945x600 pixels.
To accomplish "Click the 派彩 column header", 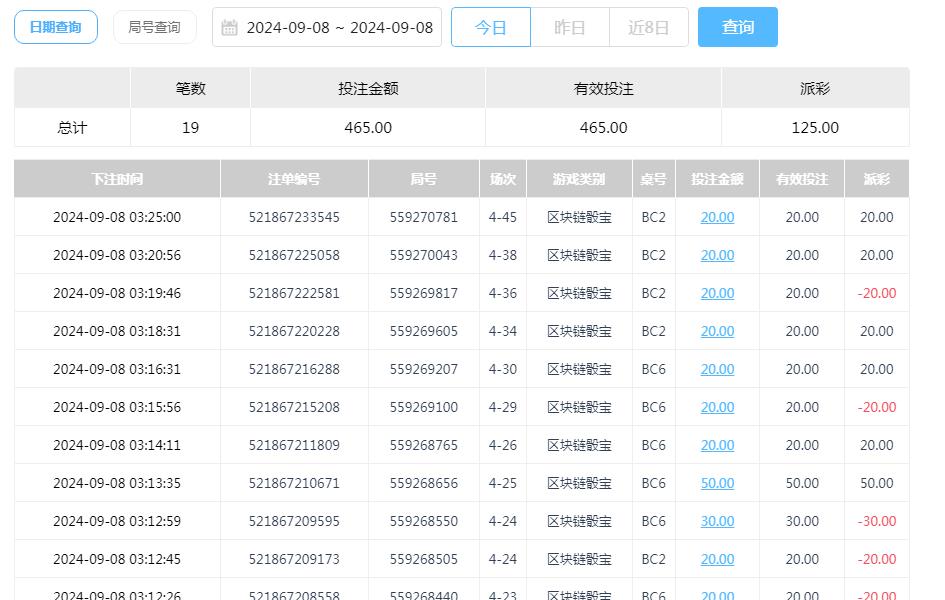I will [x=875, y=179].
